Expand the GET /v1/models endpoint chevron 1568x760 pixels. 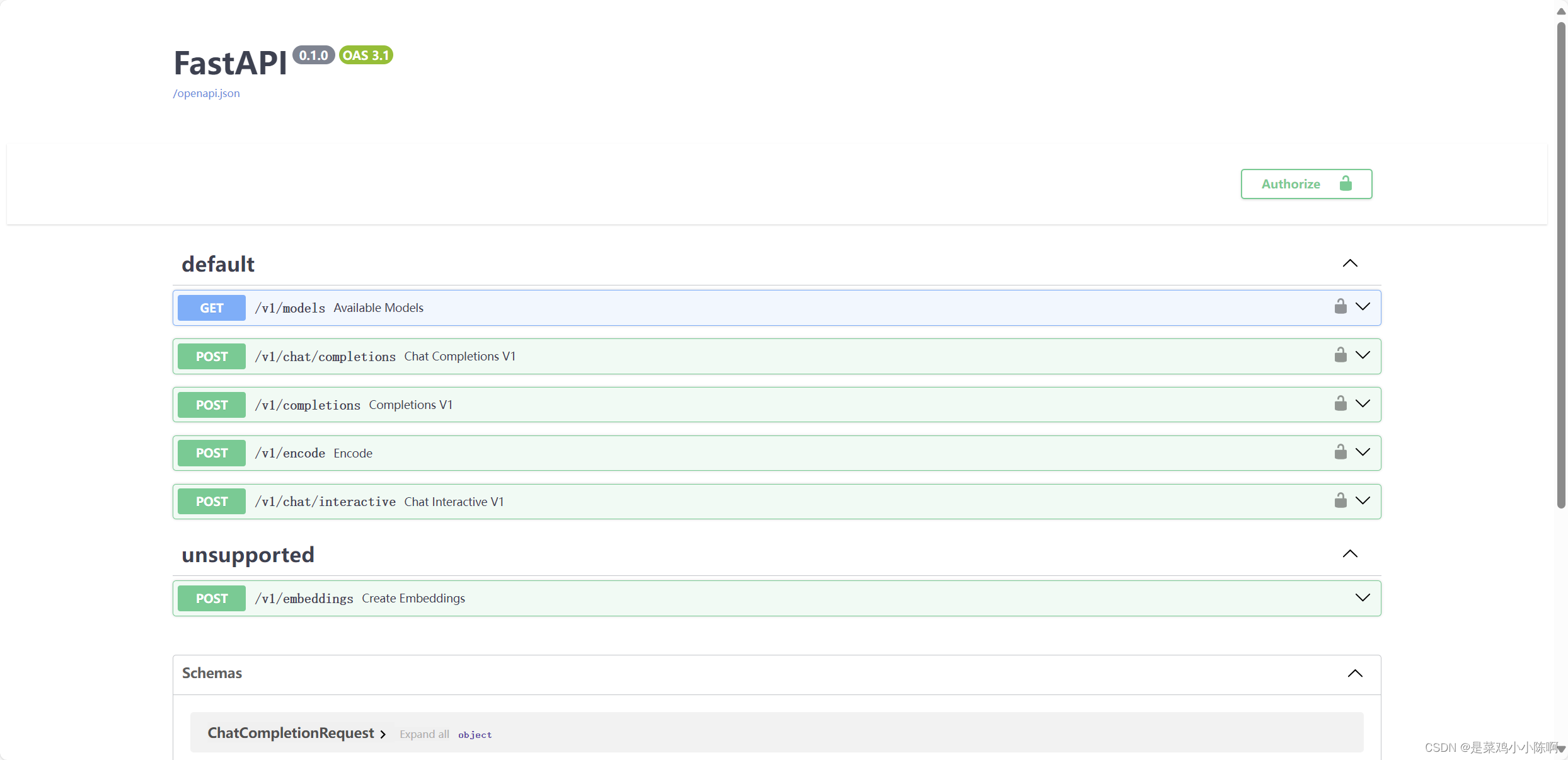1363,307
